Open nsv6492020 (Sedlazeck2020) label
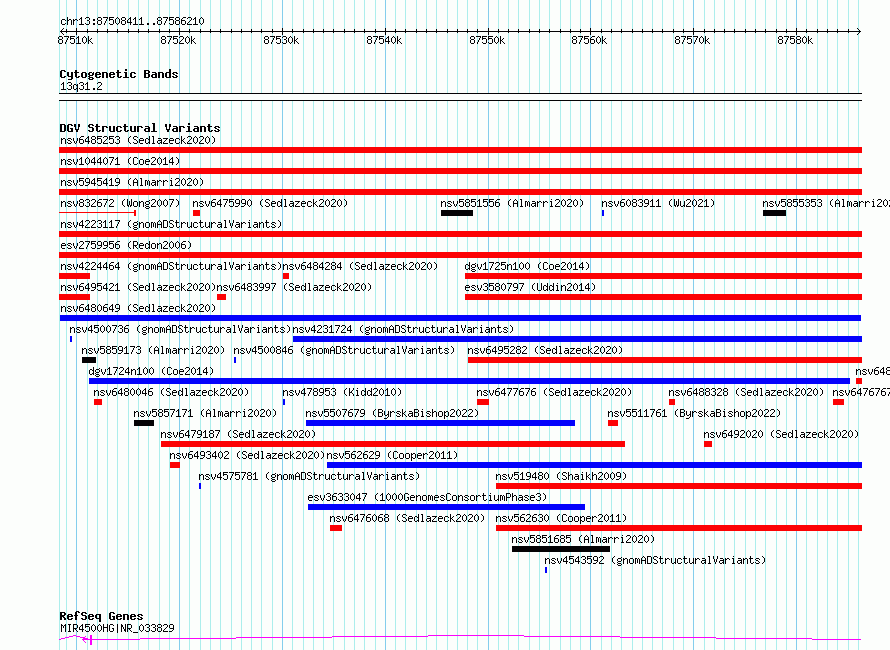This screenshot has width=890, height=650. point(781,434)
